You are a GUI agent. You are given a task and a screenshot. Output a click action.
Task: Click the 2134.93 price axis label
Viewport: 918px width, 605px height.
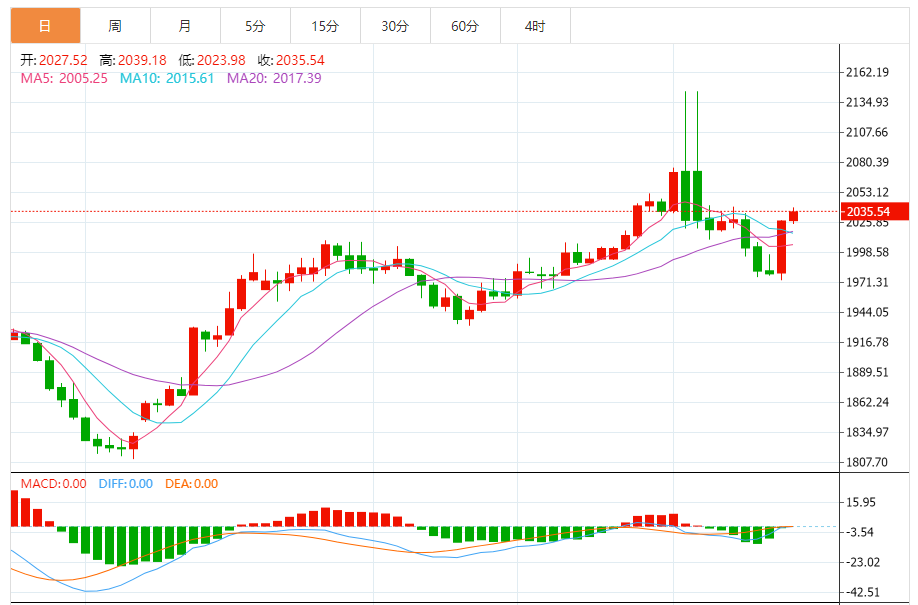point(867,102)
